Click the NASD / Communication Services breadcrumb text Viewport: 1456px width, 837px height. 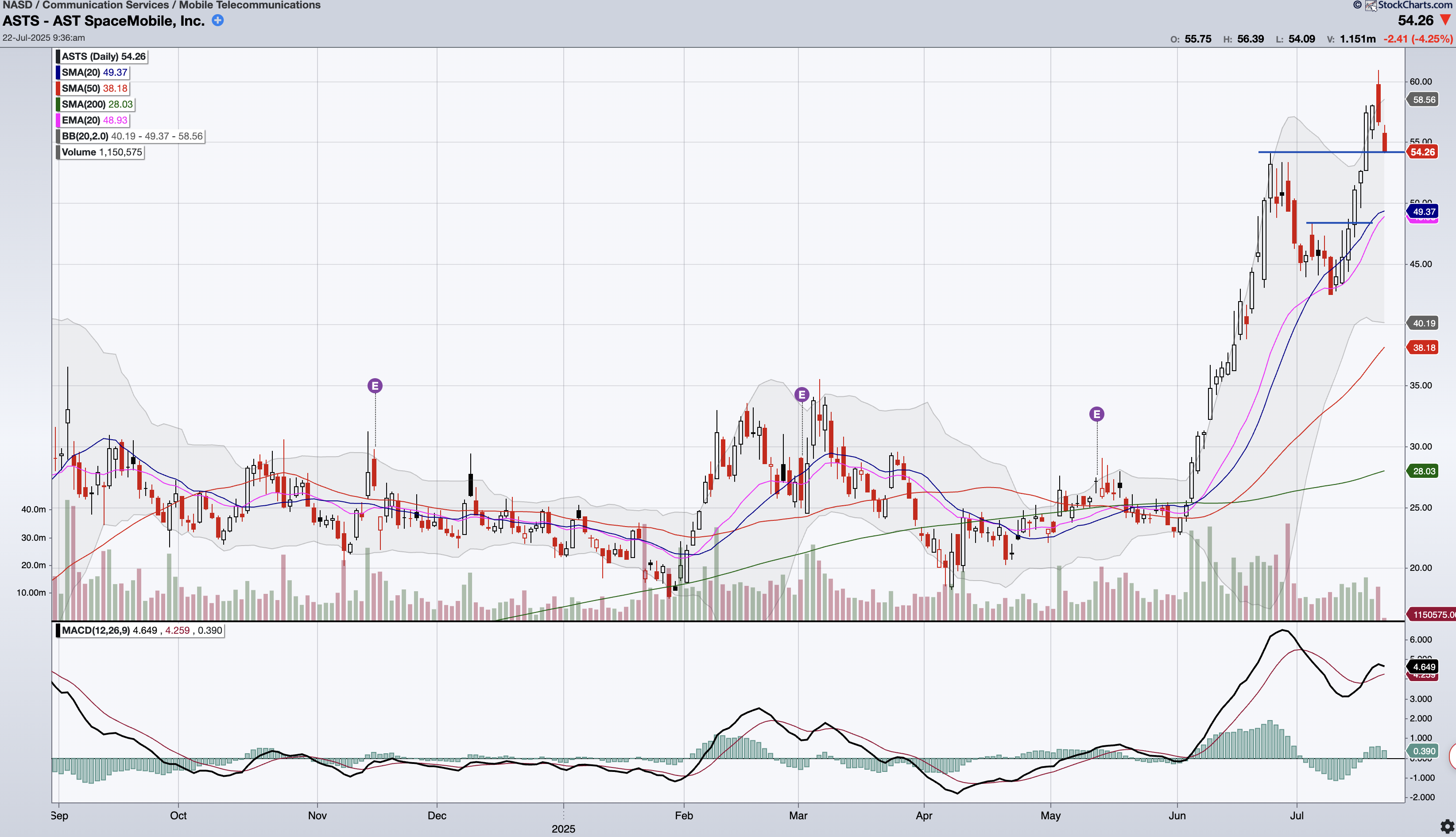(x=162, y=5)
